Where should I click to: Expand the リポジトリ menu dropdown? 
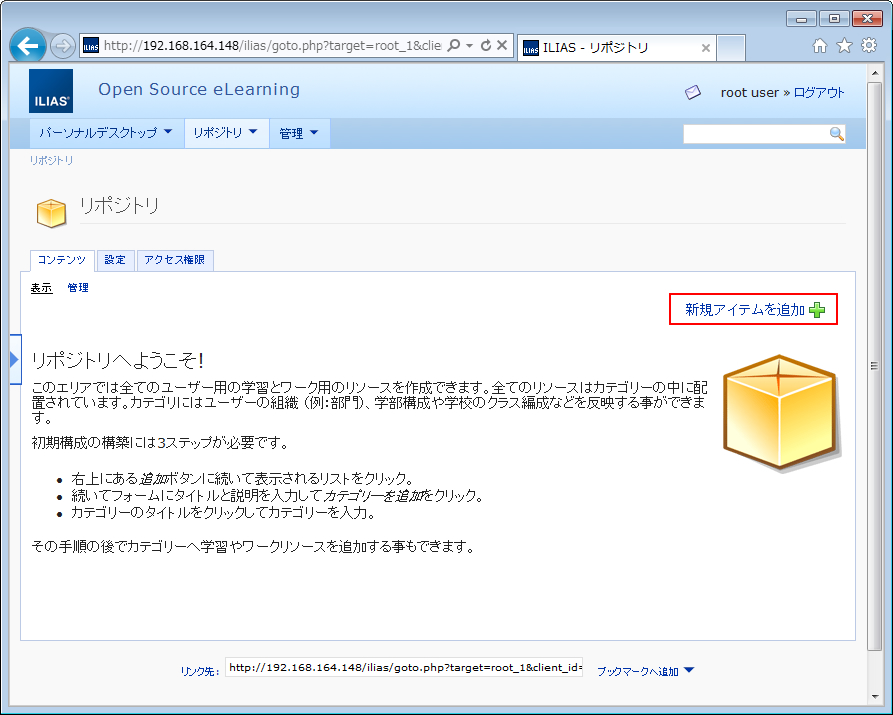[x=226, y=133]
